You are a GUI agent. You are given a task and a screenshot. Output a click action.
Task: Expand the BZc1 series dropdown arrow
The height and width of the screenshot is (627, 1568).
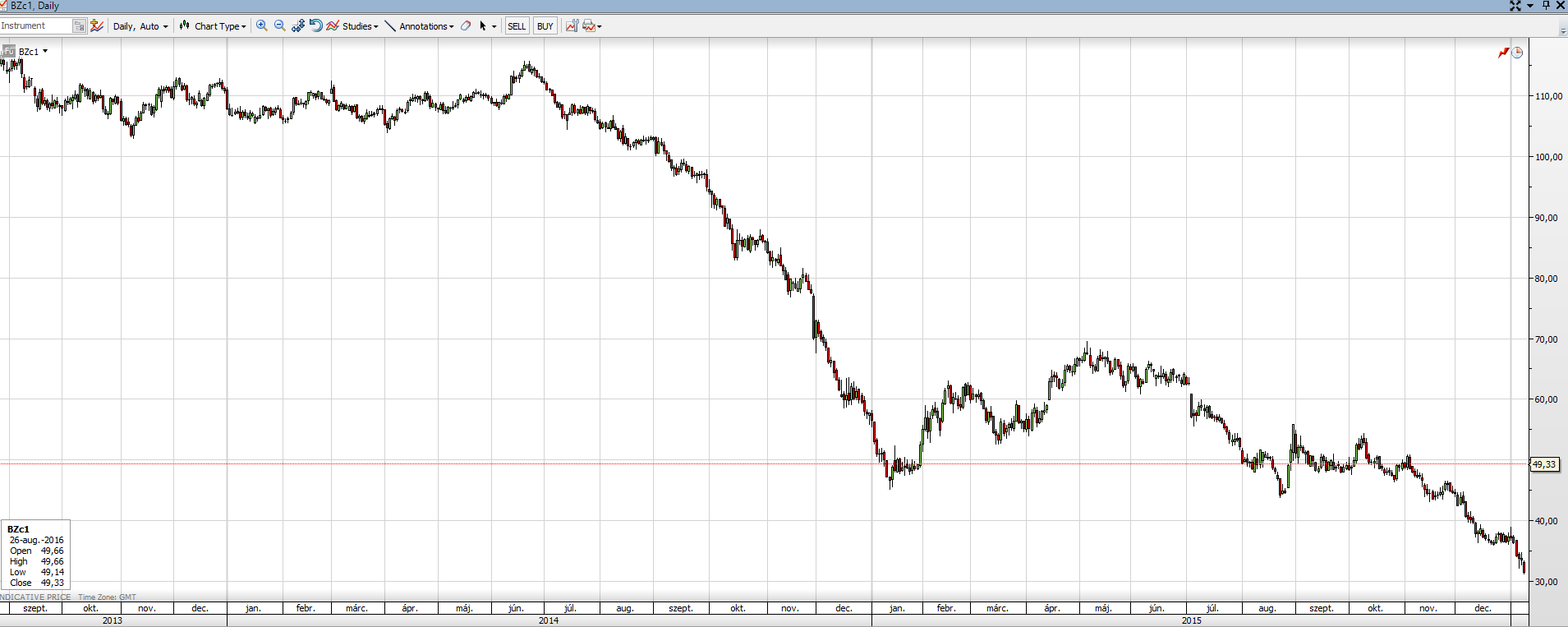[x=45, y=51]
